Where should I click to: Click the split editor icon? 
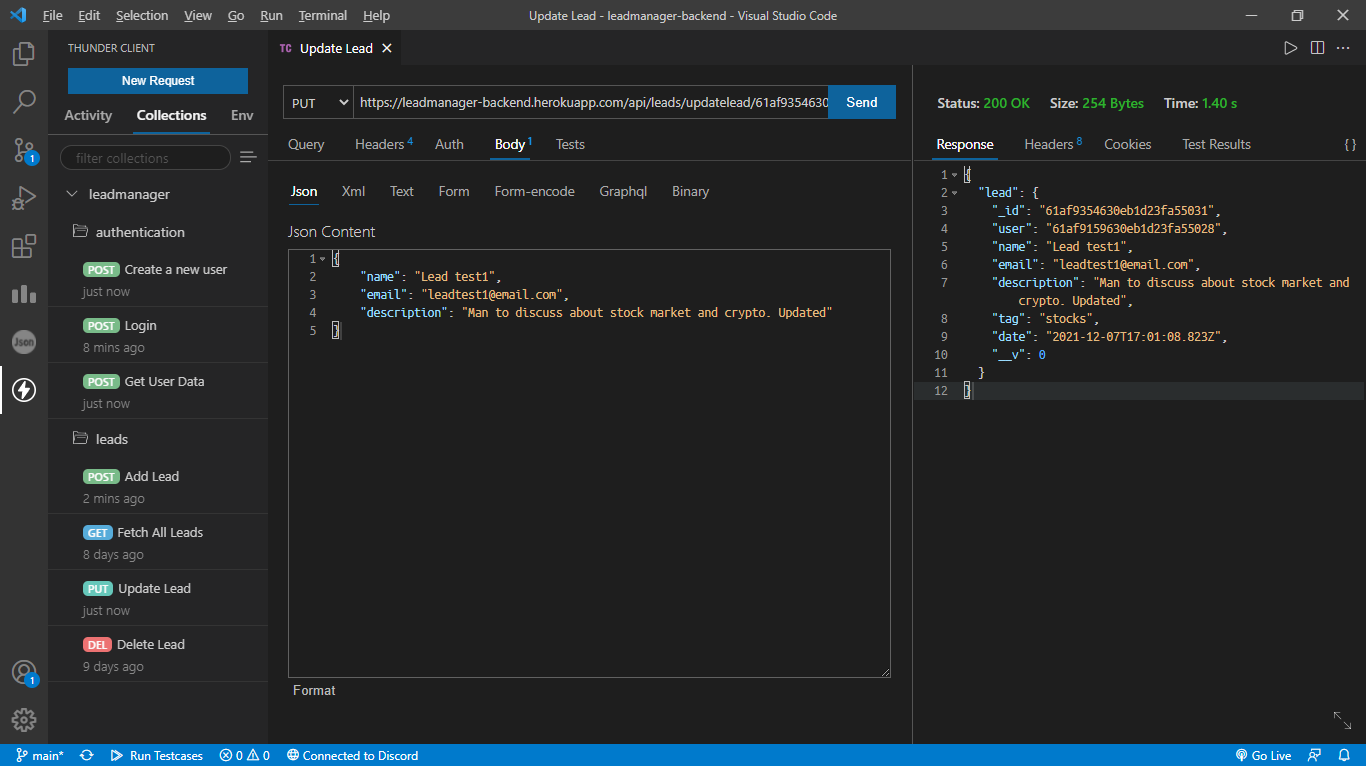pyautogui.click(x=1317, y=48)
